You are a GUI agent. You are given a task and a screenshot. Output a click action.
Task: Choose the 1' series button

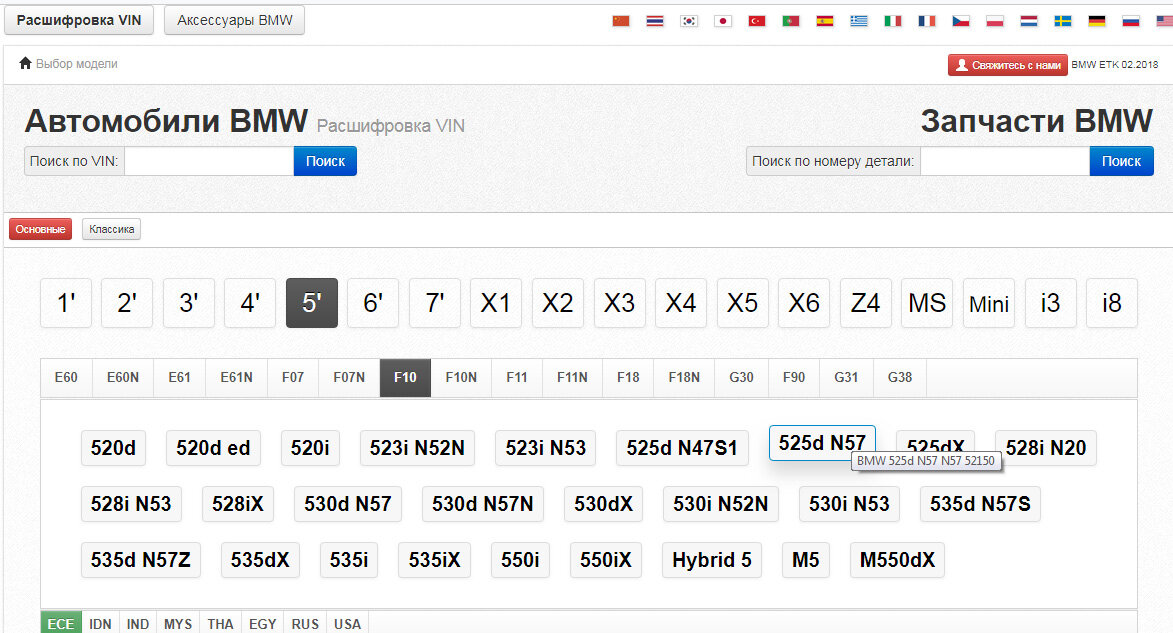[66, 303]
